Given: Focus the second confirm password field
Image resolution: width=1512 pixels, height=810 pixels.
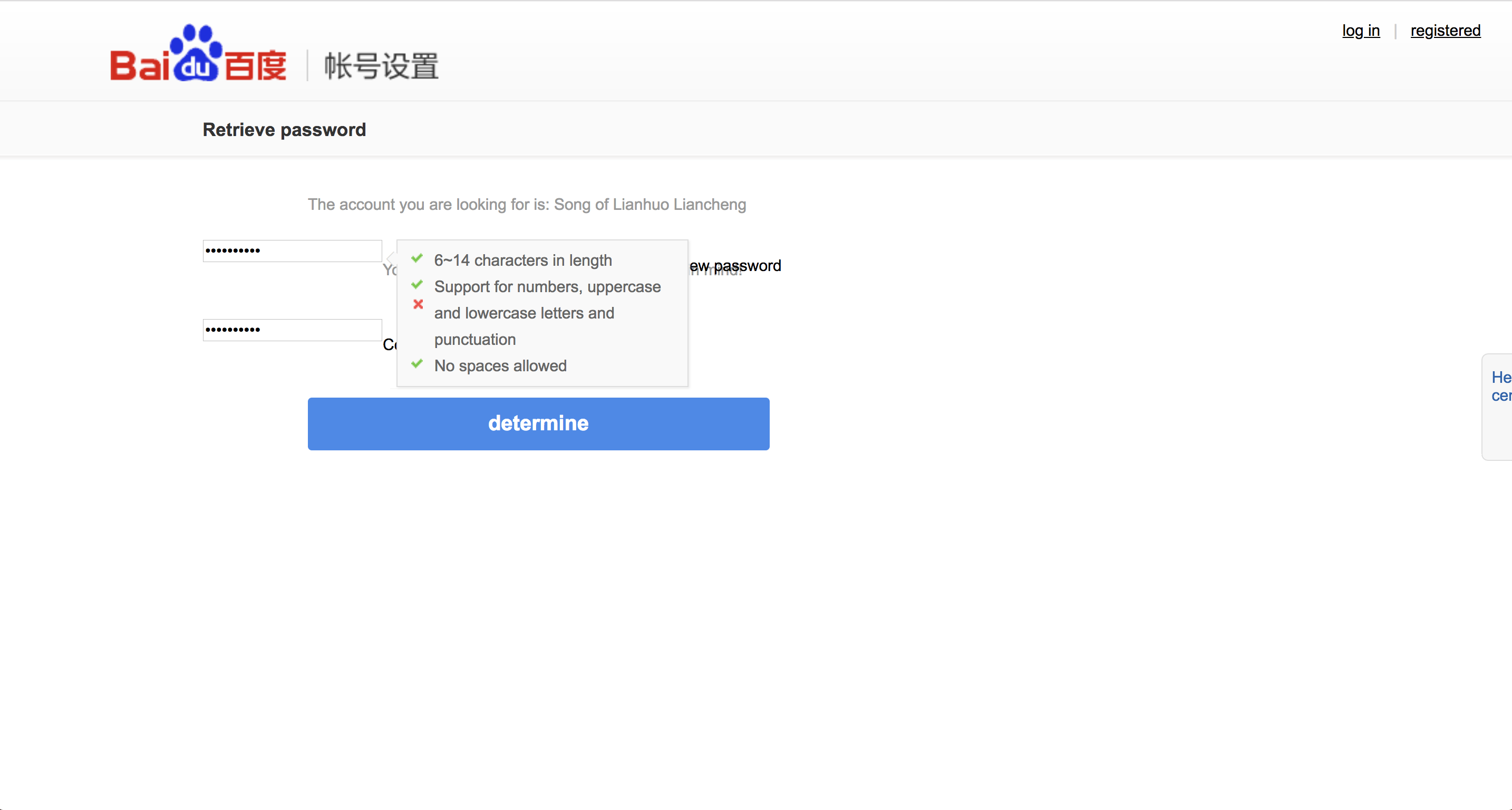Looking at the screenshot, I should coord(292,330).
